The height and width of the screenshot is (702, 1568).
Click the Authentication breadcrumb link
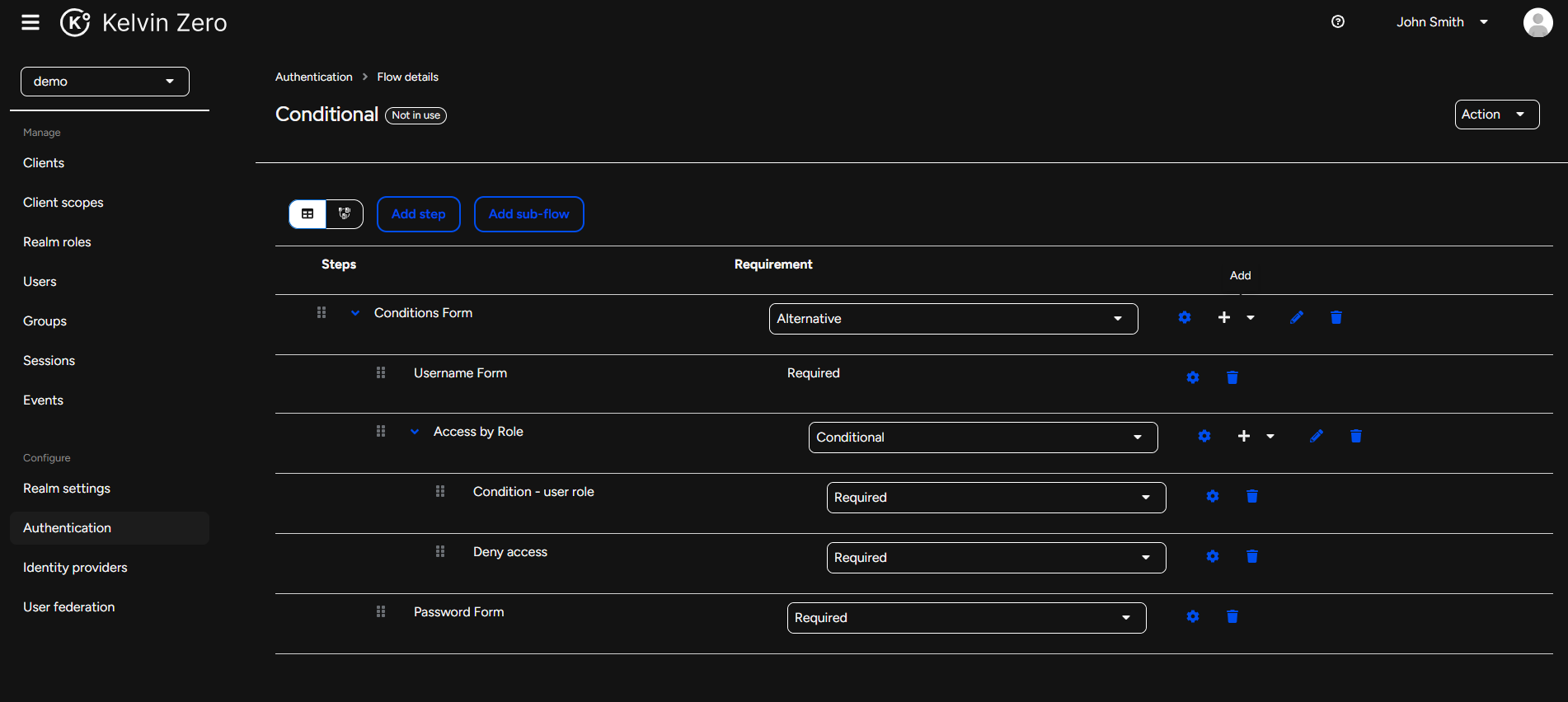tap(313, 77)
